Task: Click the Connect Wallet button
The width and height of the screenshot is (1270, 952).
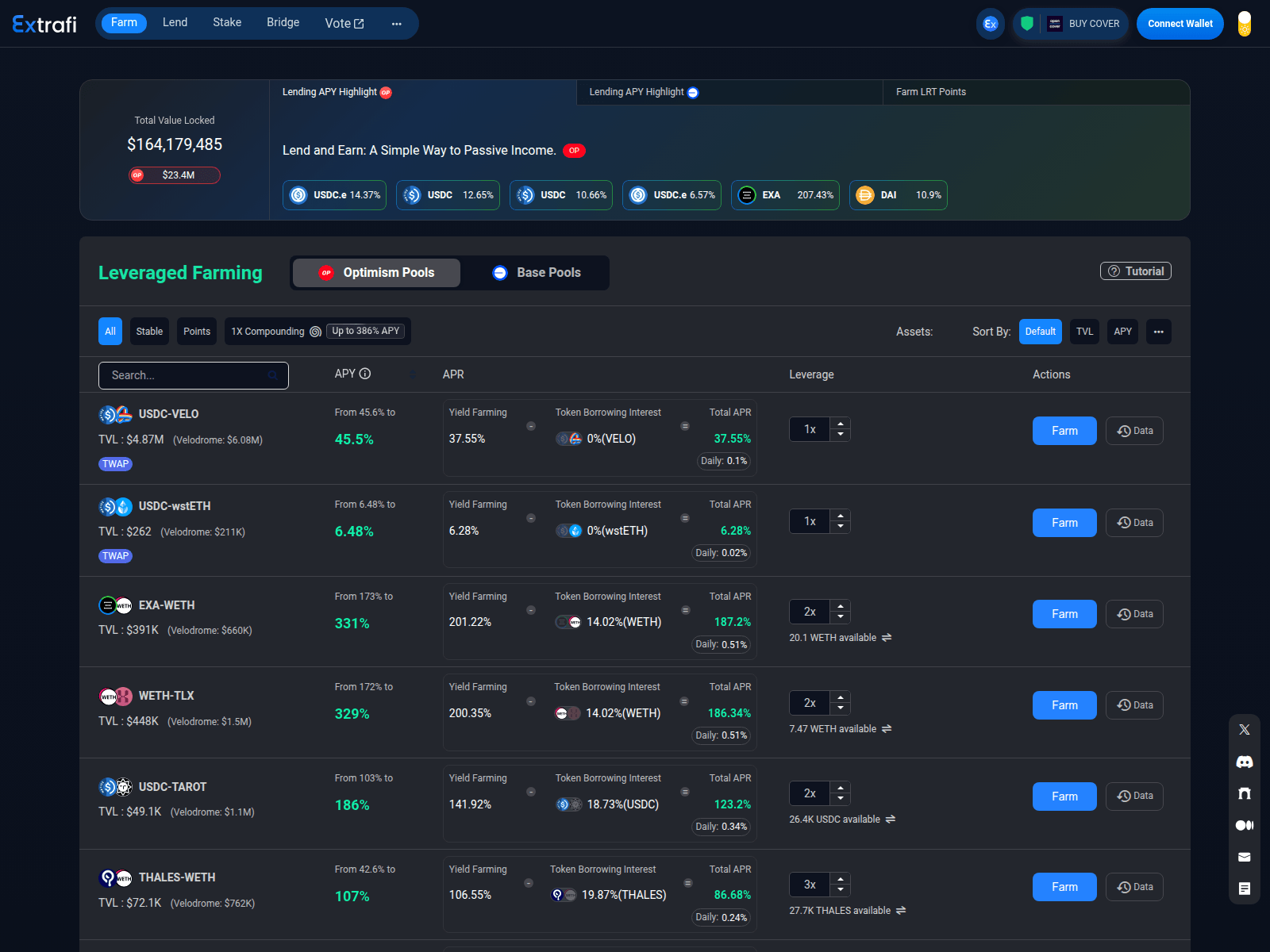Action: click(1180, 24)
